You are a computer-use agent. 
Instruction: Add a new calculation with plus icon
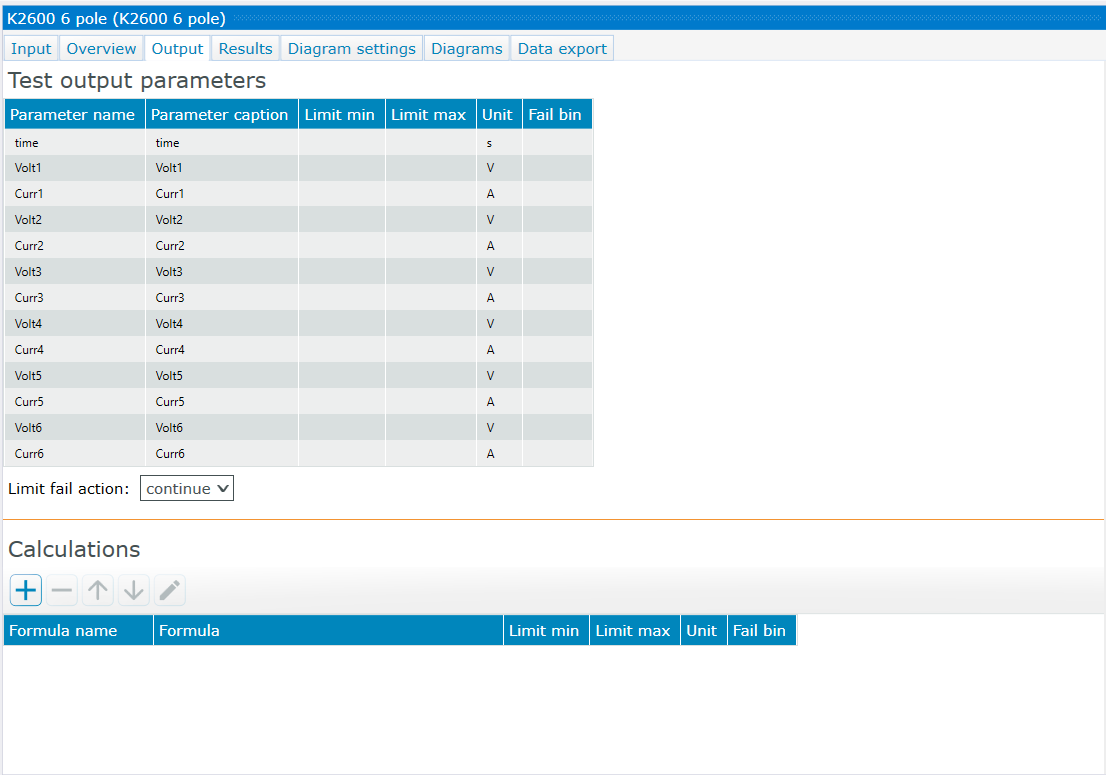pos(26,590)
